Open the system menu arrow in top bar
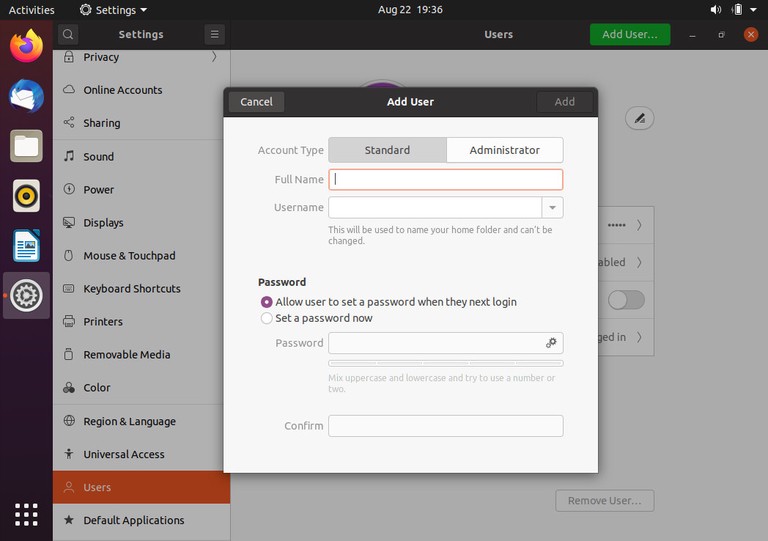 (x=753, y=10)
